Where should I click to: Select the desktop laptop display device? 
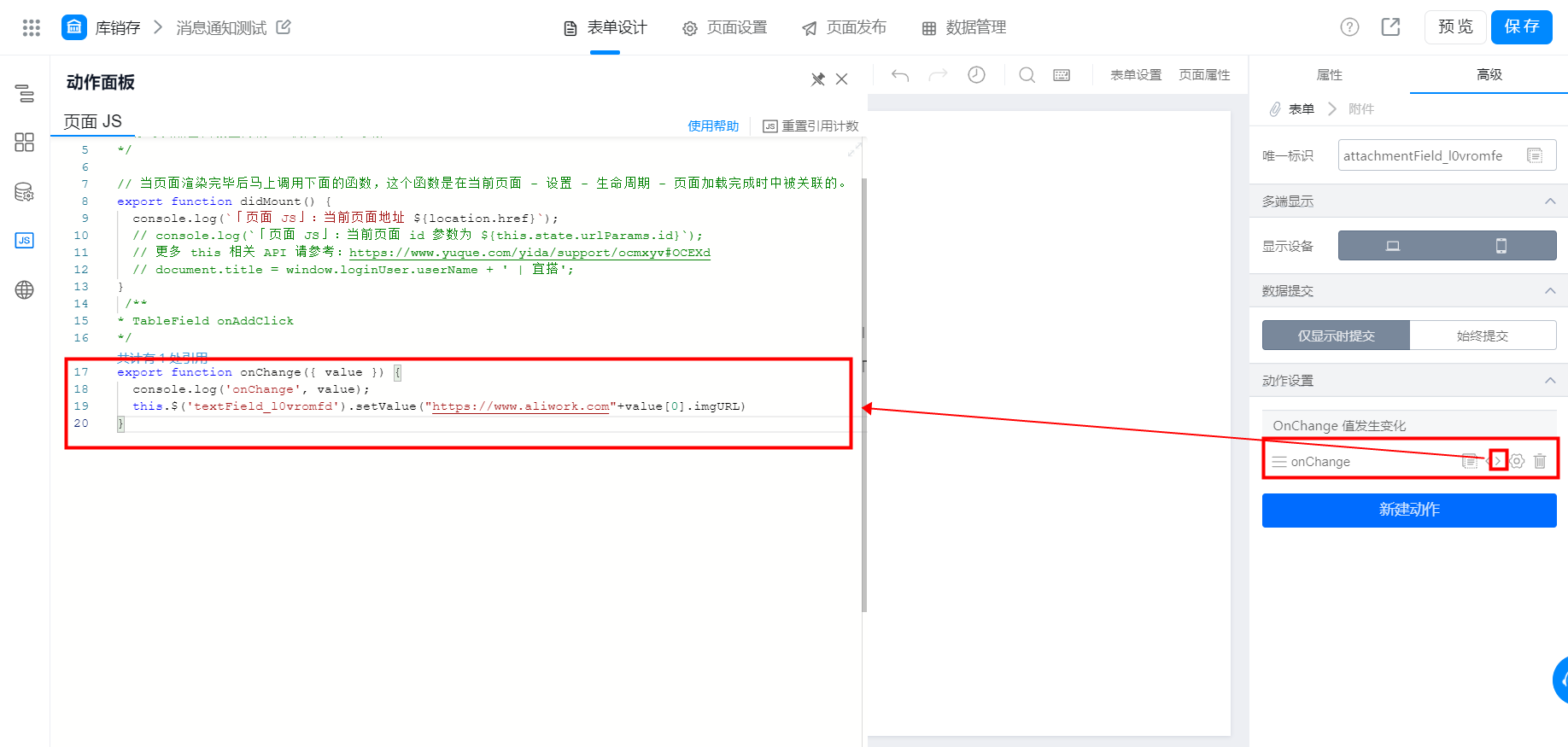pos(1393,246)
